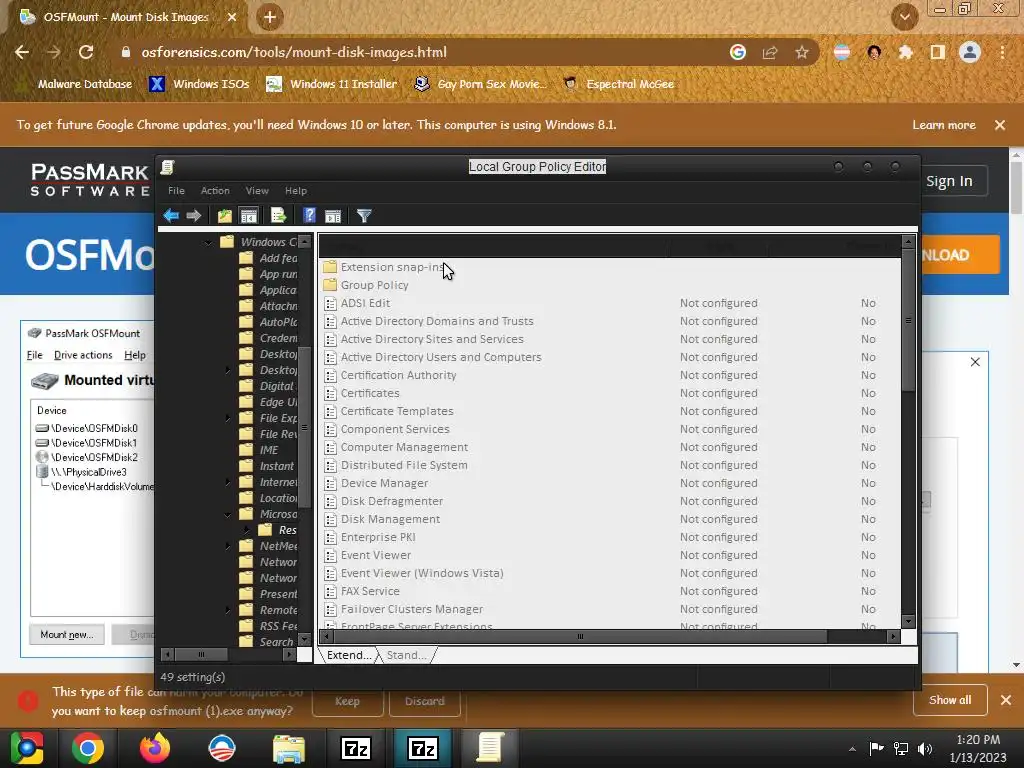
Task: Reload the page in Chrome
Action: coord(86,52)
